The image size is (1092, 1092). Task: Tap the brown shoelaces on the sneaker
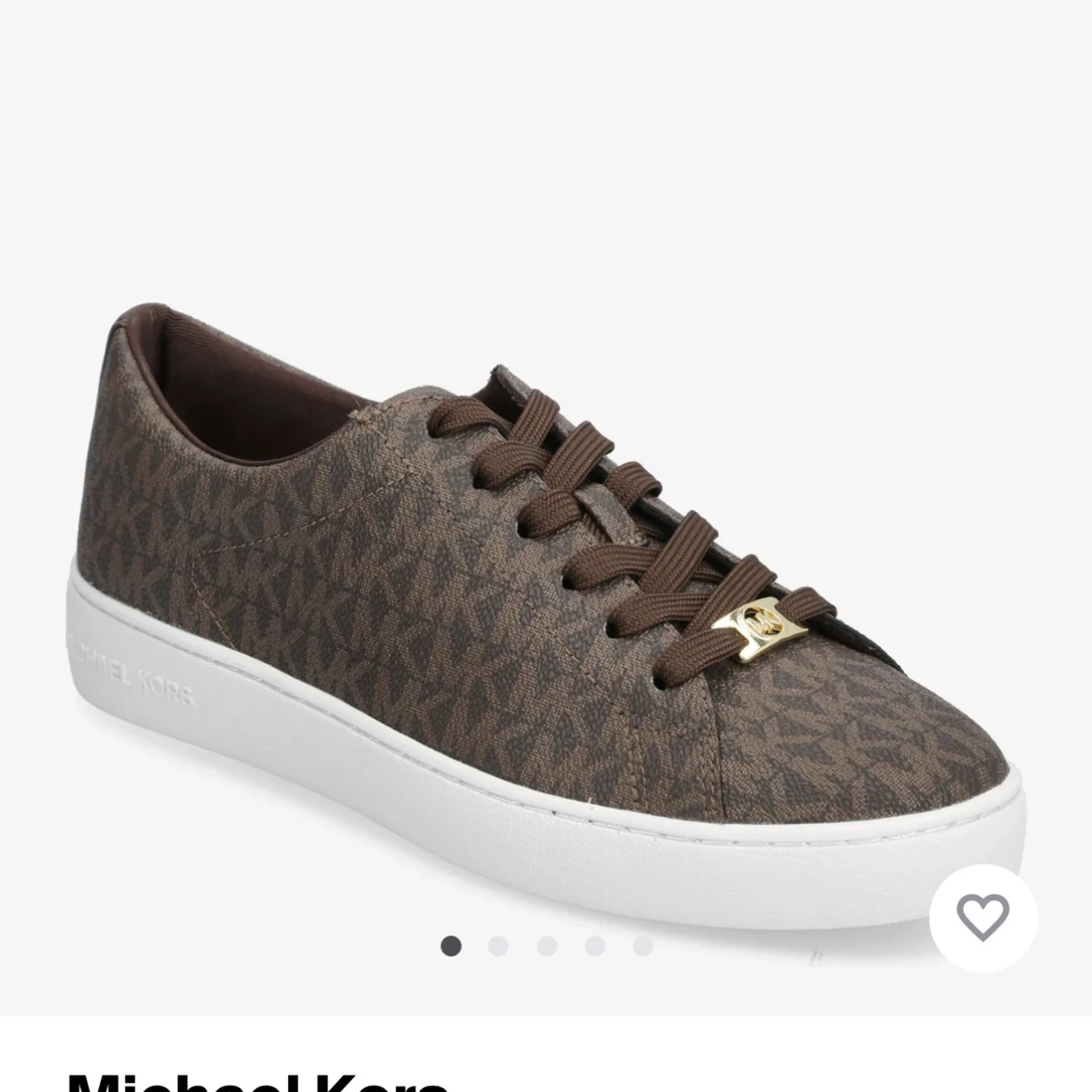click(627, 529)
